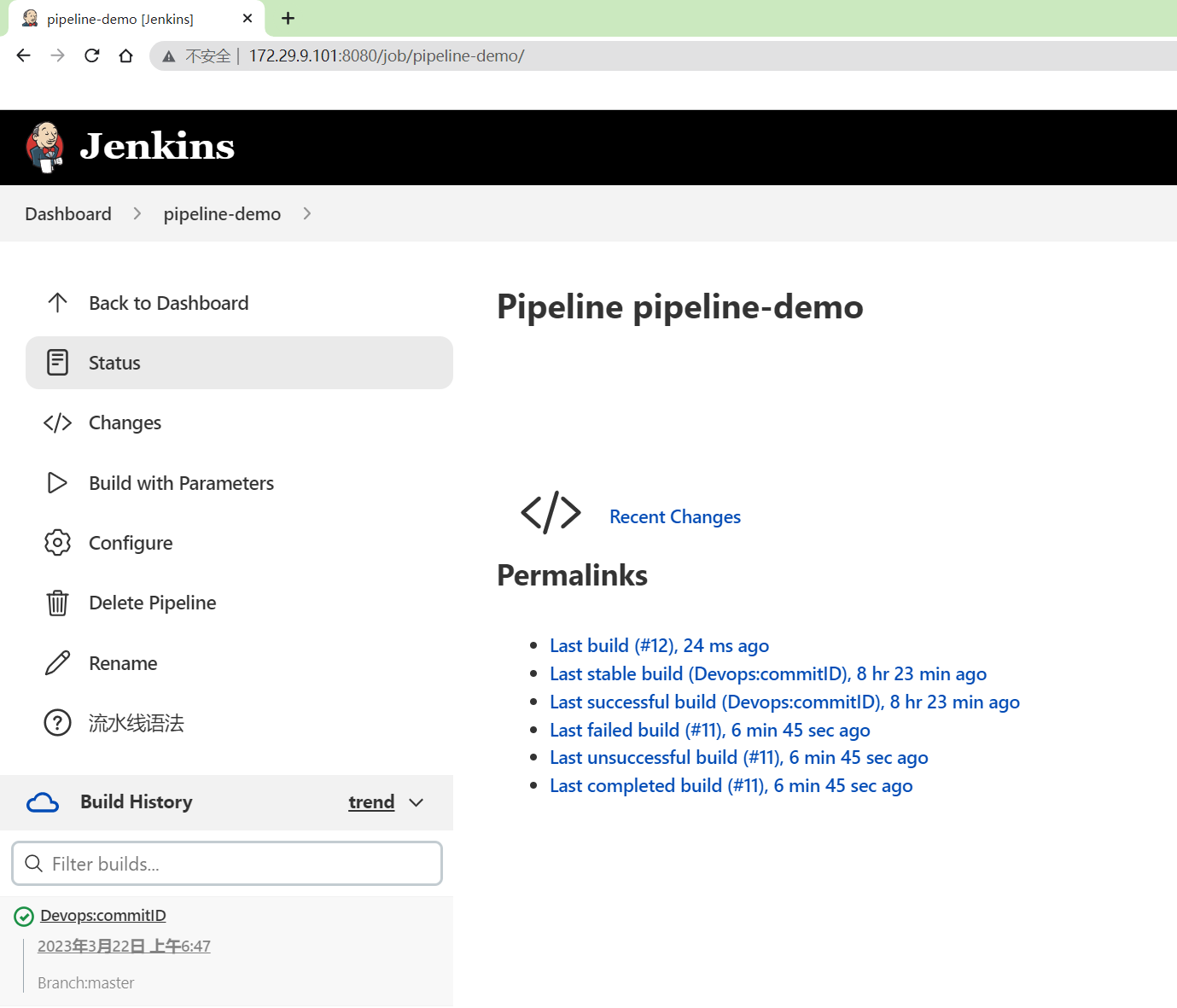Image resolution: width=1177 pixels, height=1008 pixels.
Task: Click the Build History cloud icon
Action: [x=43, y=802]
